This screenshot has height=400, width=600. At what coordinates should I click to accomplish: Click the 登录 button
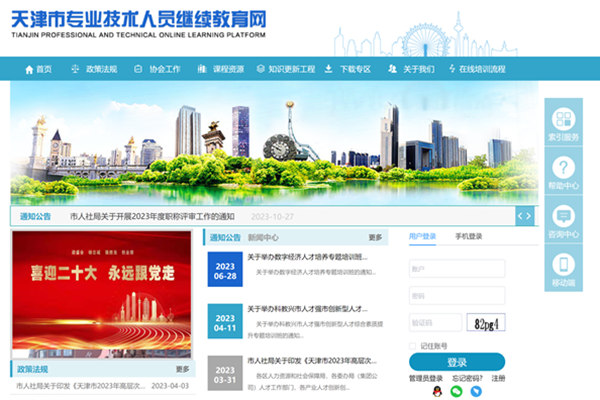pyautogui.click(x=457, y=362)
